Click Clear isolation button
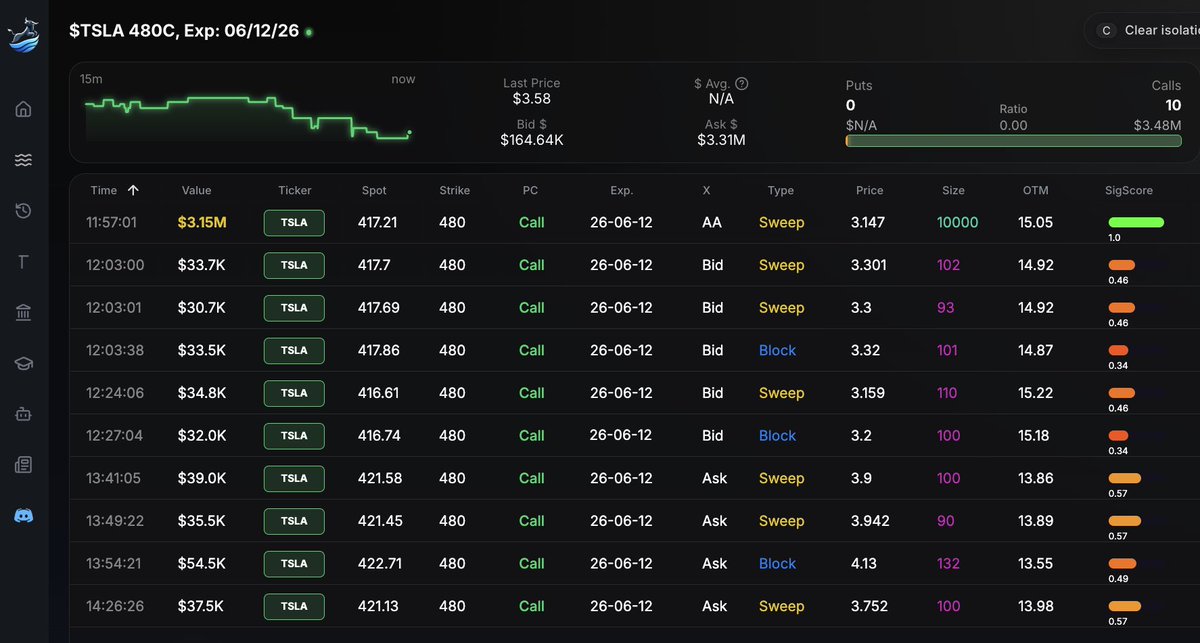This screenshot has height=643, width=1200. click(1143, 30)
